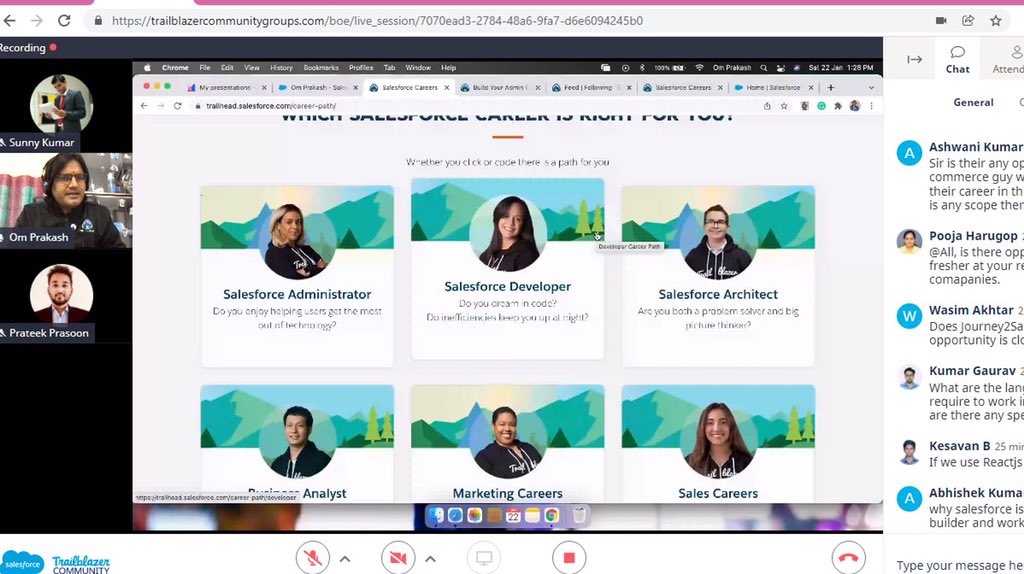Open Kesavan B's avatar in chat
The width and height of the screenshot is (1024, 574).
coord(909,451)
